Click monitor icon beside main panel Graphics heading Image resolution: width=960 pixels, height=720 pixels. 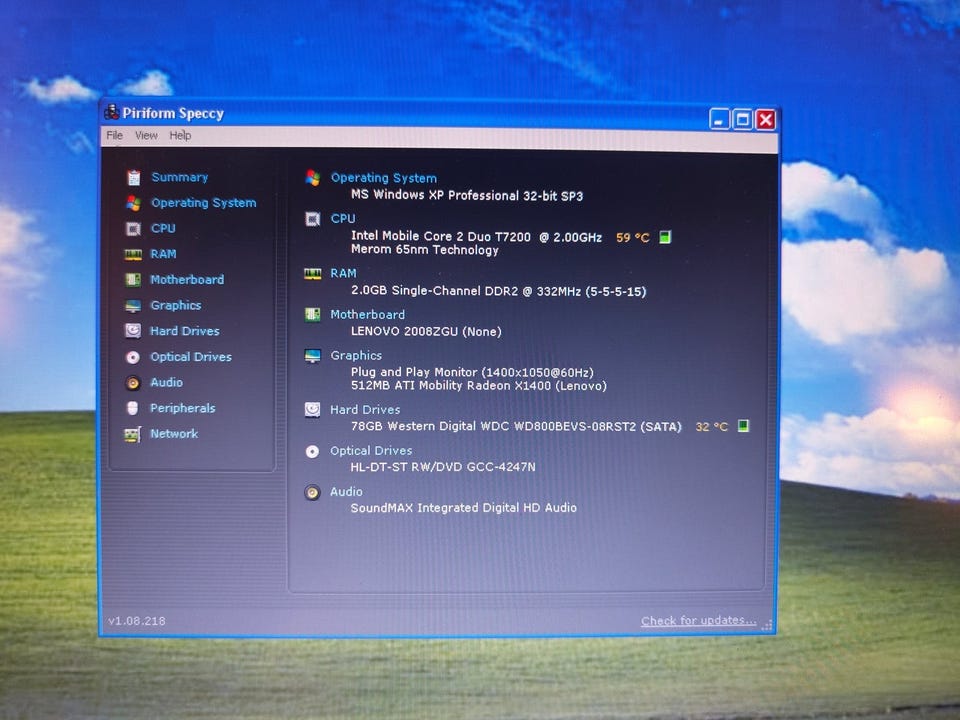tap(312, 356)
